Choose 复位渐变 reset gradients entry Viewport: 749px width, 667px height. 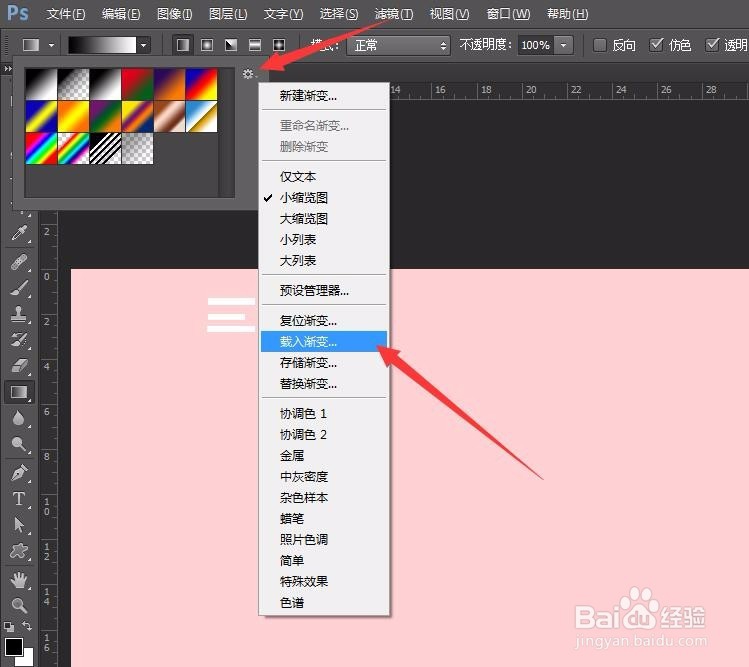pos(324,321)
